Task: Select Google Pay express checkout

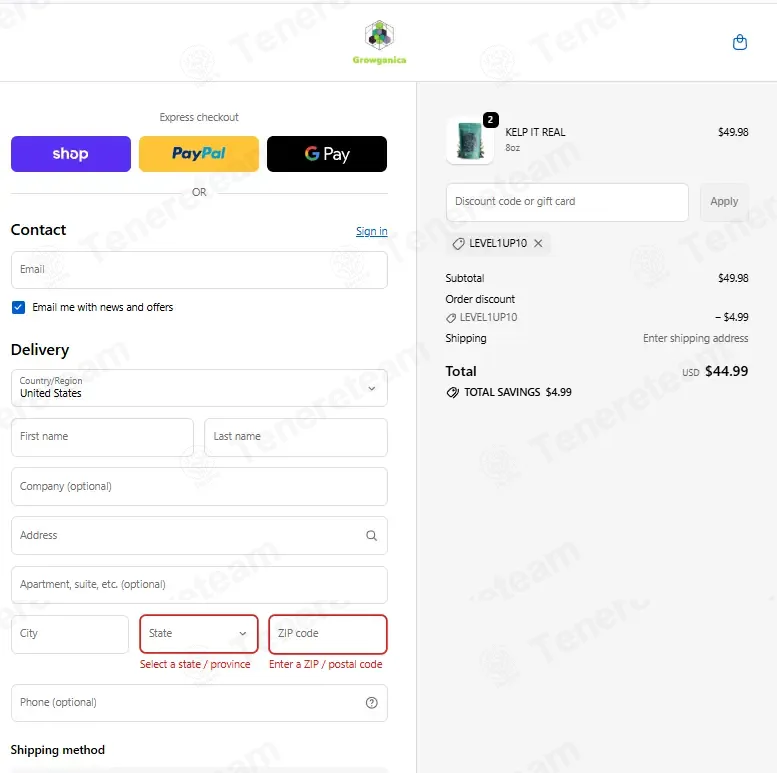Action: [x=327, y=154]
